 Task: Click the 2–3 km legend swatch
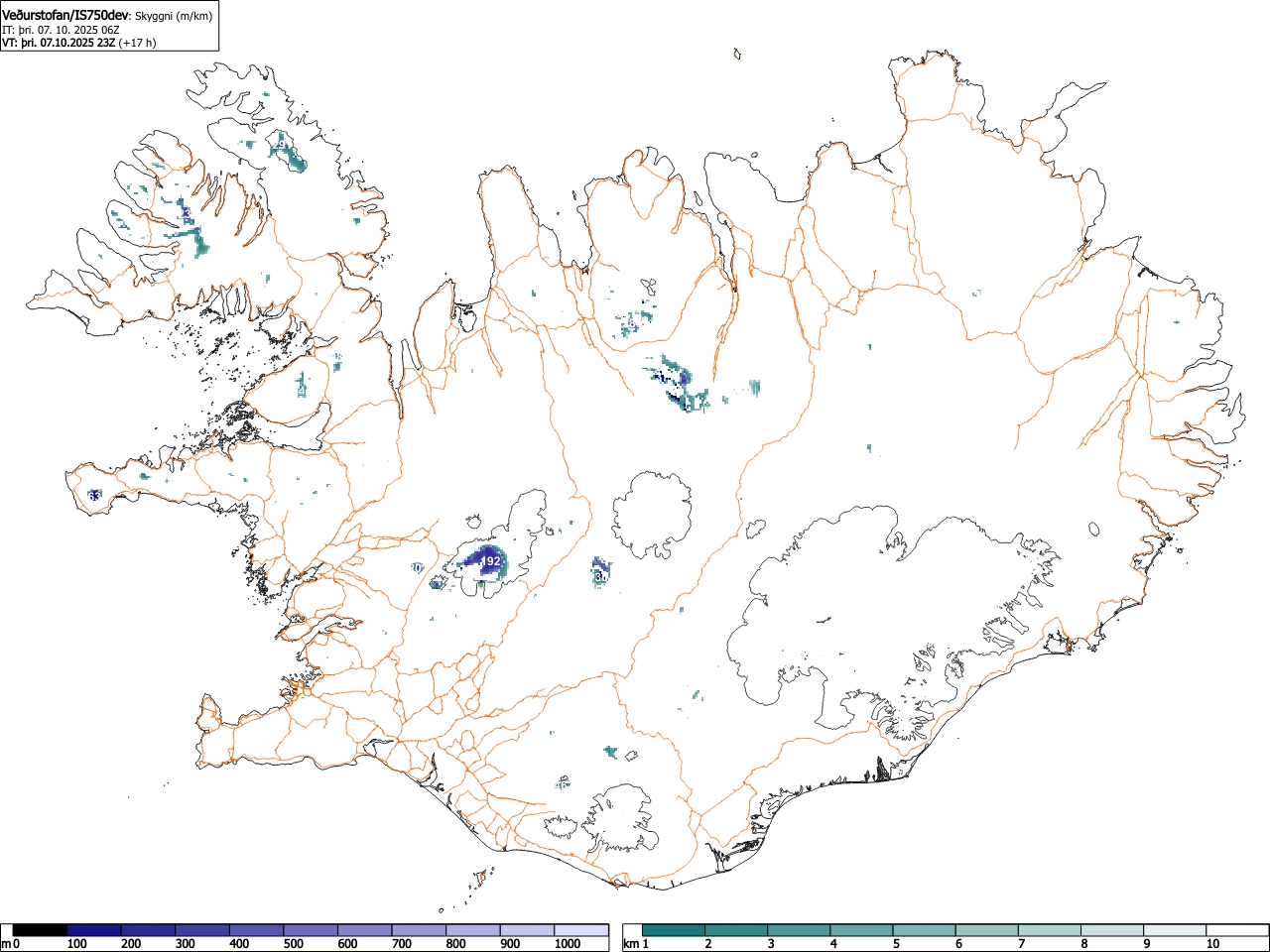pyautogui.click(x=737, y=930)
